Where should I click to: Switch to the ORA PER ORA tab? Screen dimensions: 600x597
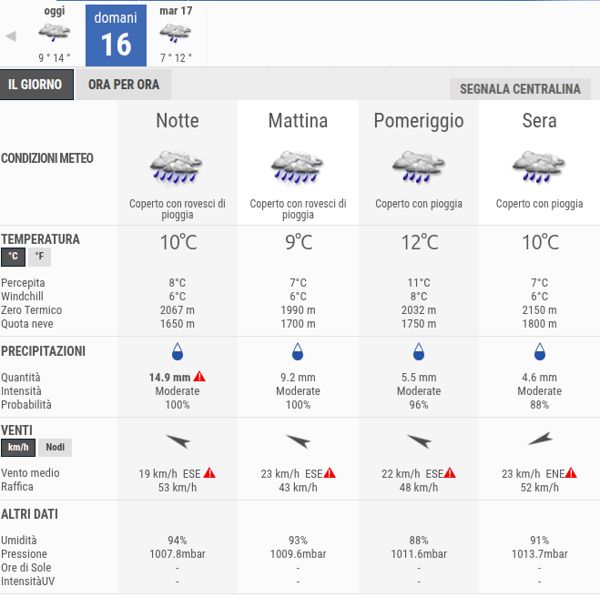[123, 85]
